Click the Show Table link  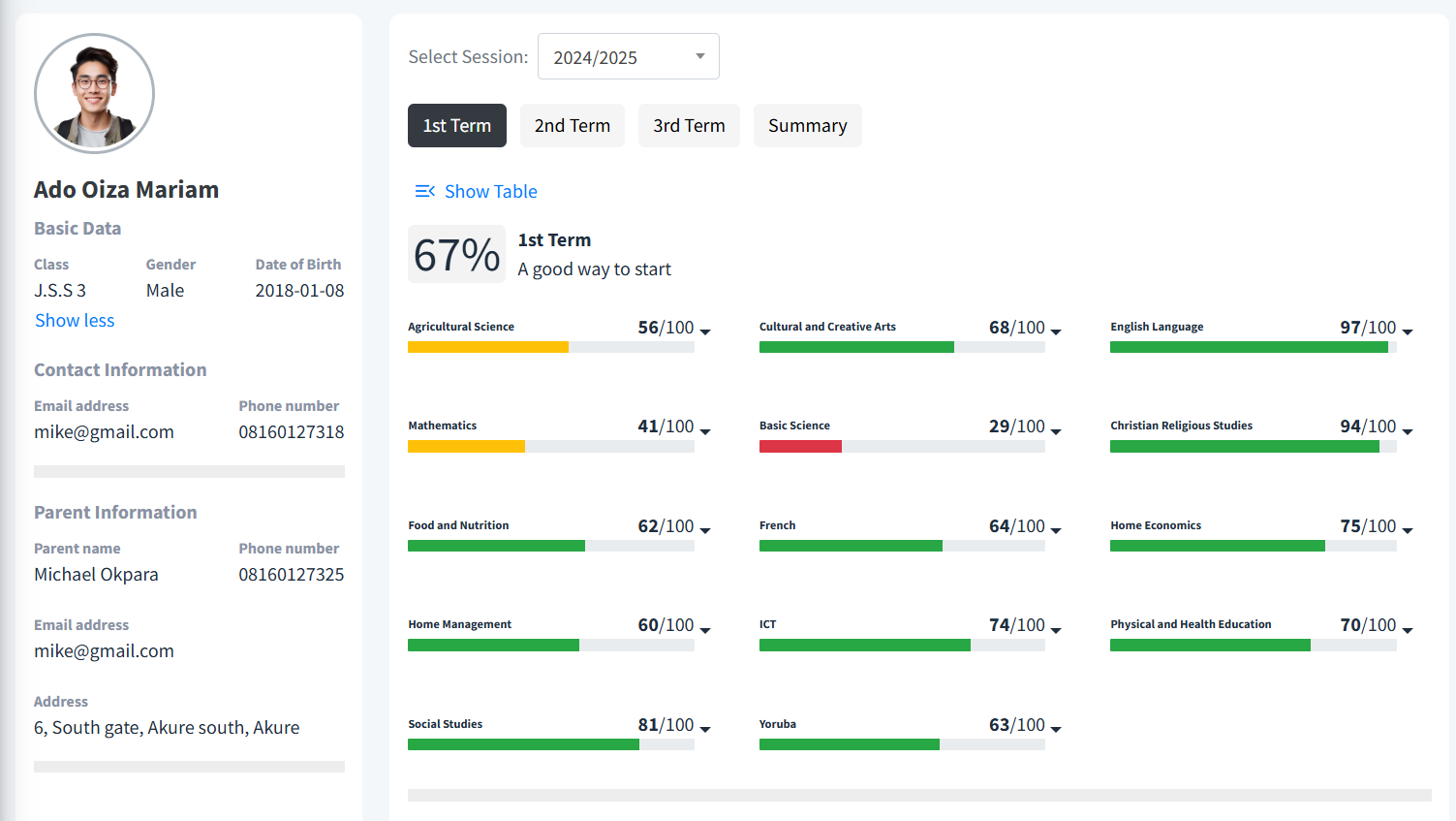(490, 191)
